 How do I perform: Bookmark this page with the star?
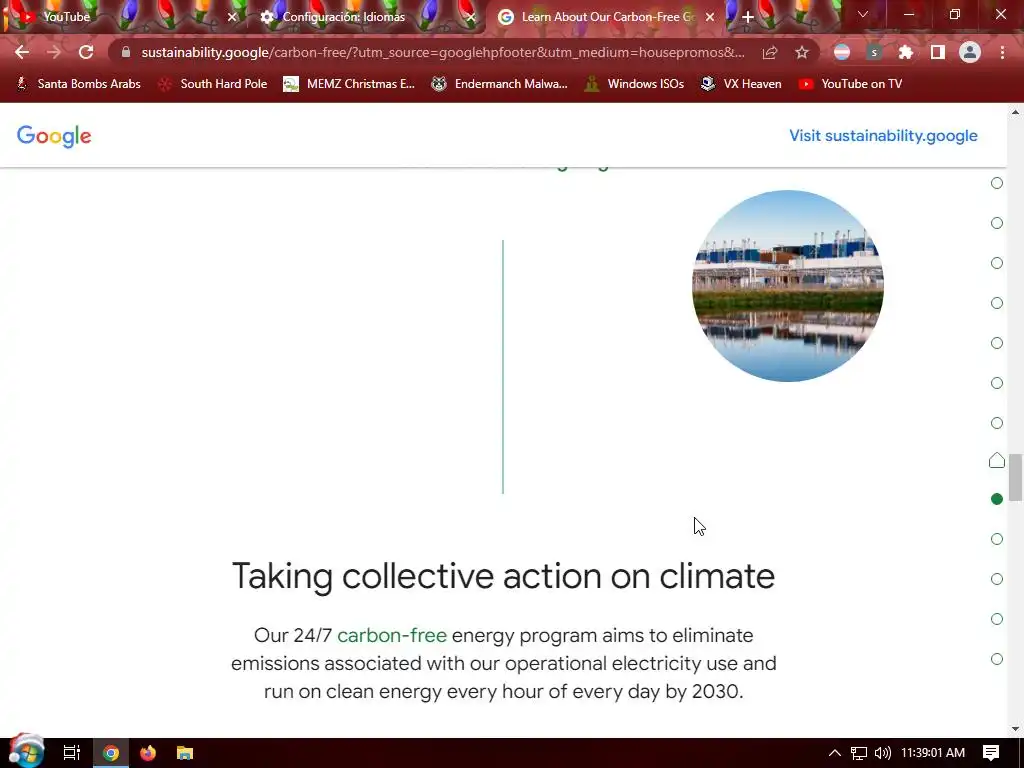(802, 52)
